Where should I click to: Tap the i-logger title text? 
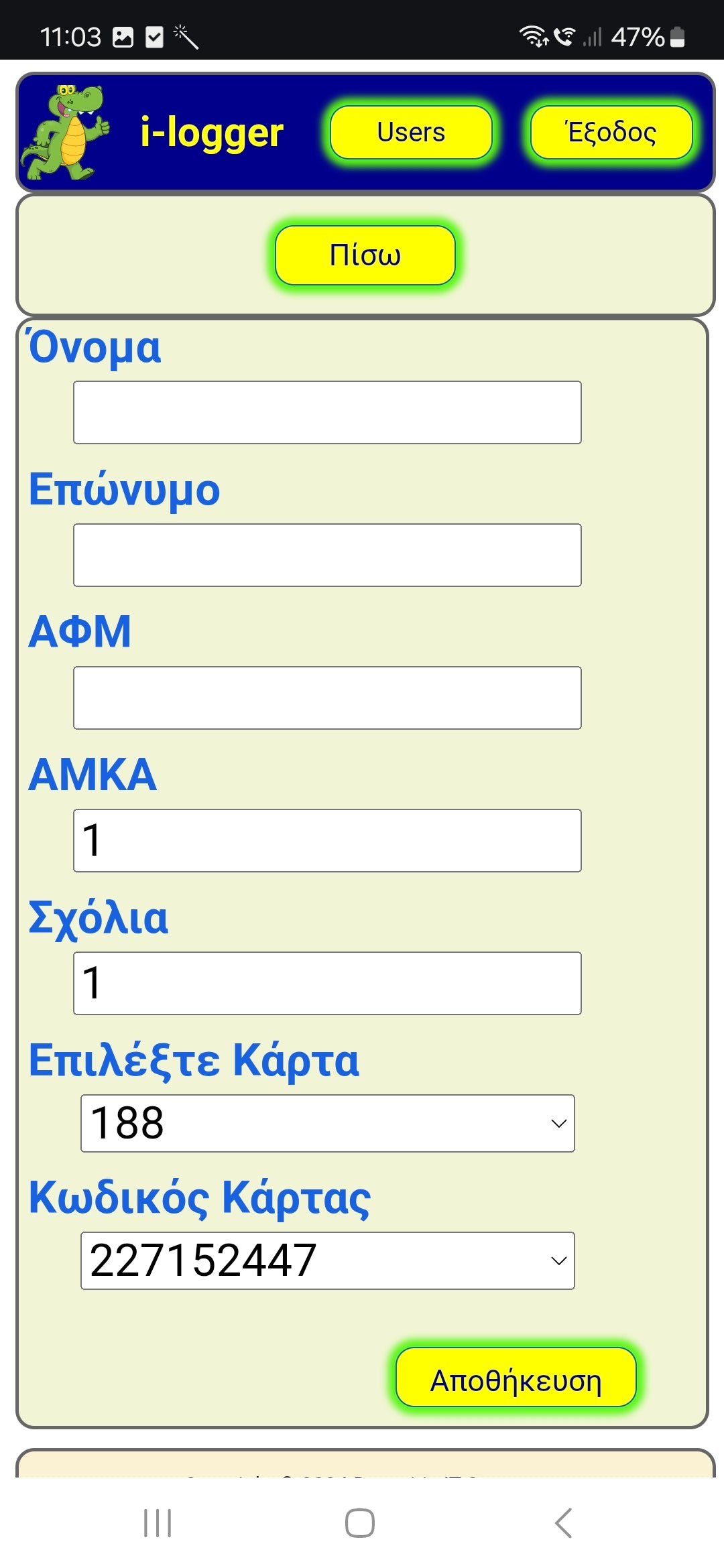211,132
